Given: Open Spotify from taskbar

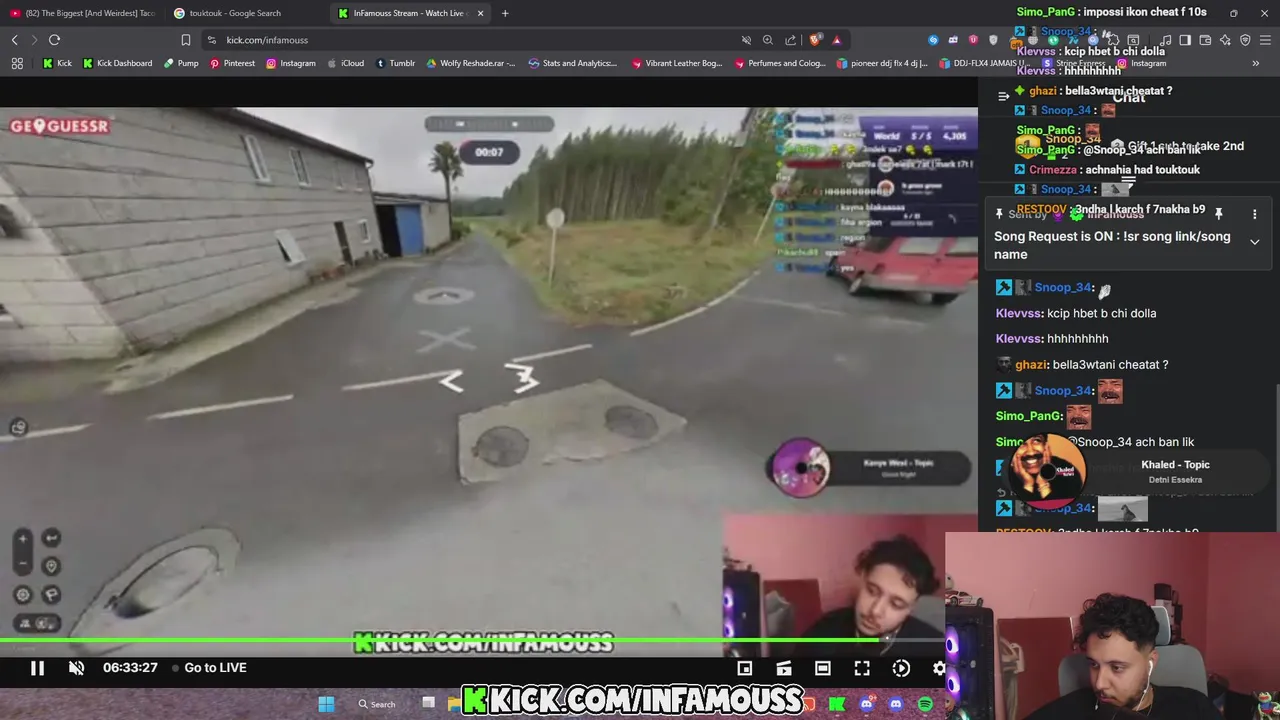Looking at the screenshot, I should 925,704.
